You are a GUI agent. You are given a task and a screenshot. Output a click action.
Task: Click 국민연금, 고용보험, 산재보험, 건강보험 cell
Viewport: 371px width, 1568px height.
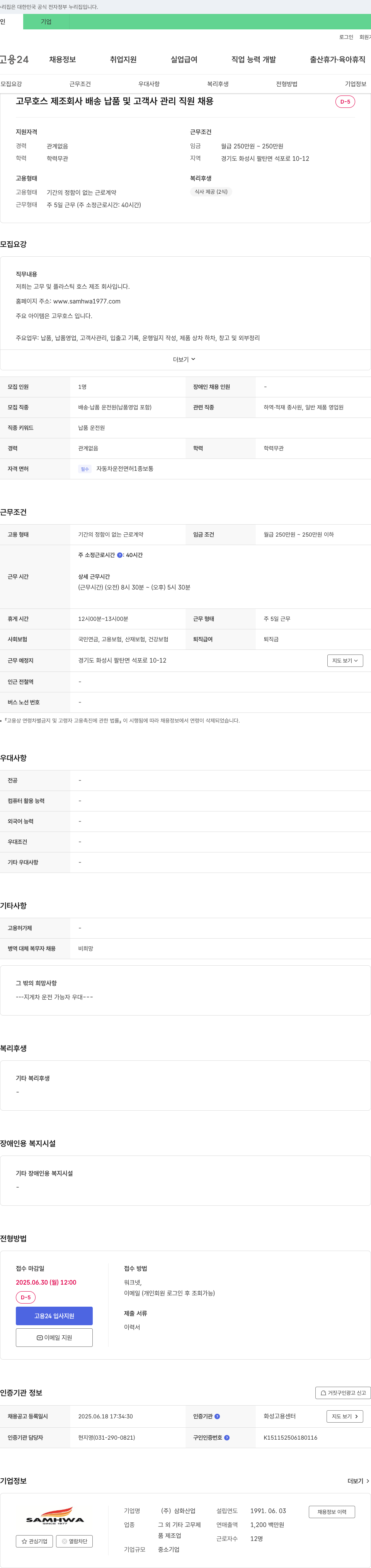[x=123, y=639]
